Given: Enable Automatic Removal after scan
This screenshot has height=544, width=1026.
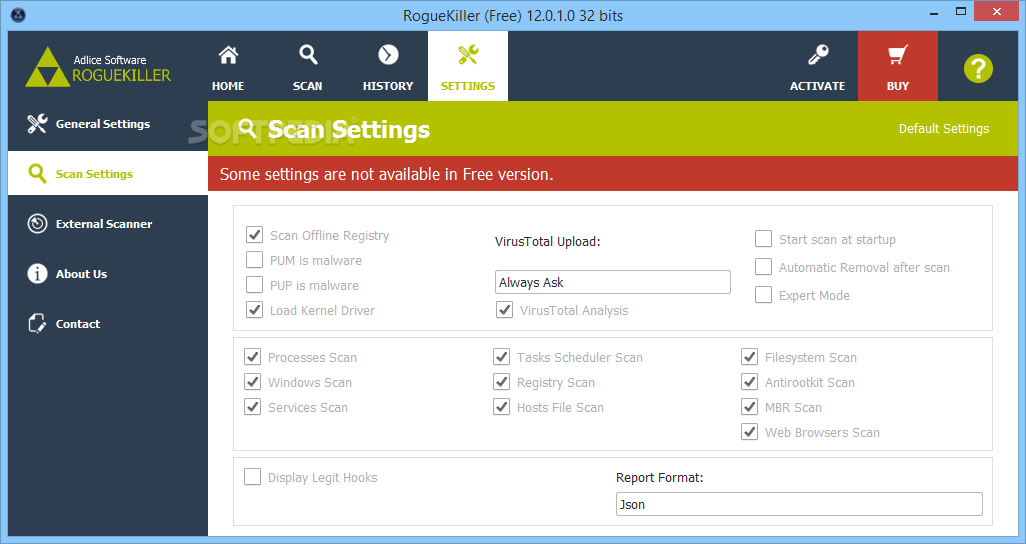Looking at the screenshot, I should (764, 267).
